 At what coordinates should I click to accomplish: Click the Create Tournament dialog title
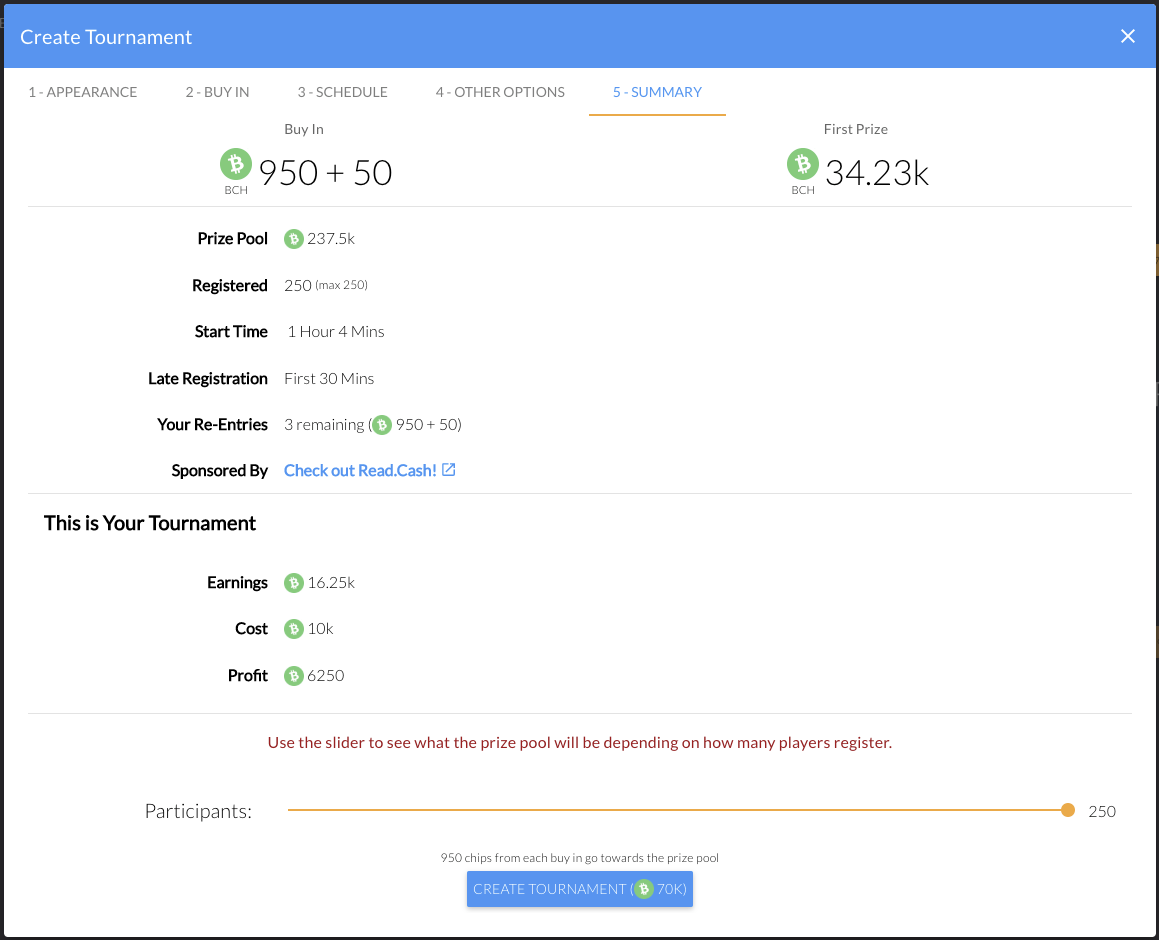point(106,37)
